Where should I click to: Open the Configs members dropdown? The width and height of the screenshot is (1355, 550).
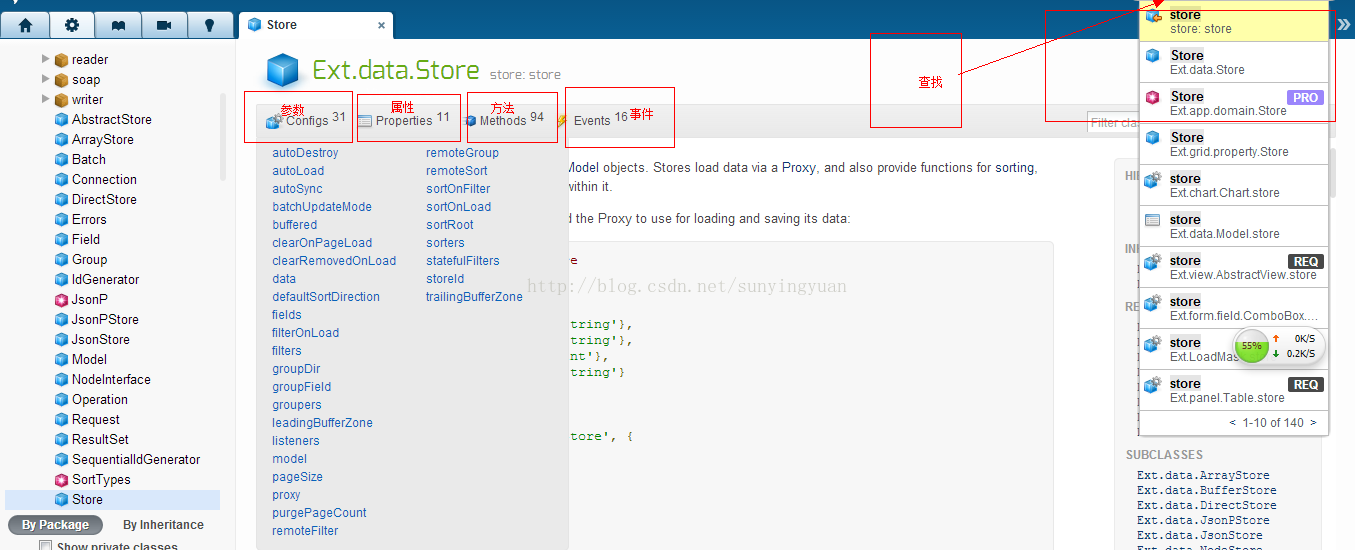coord(305,120)
